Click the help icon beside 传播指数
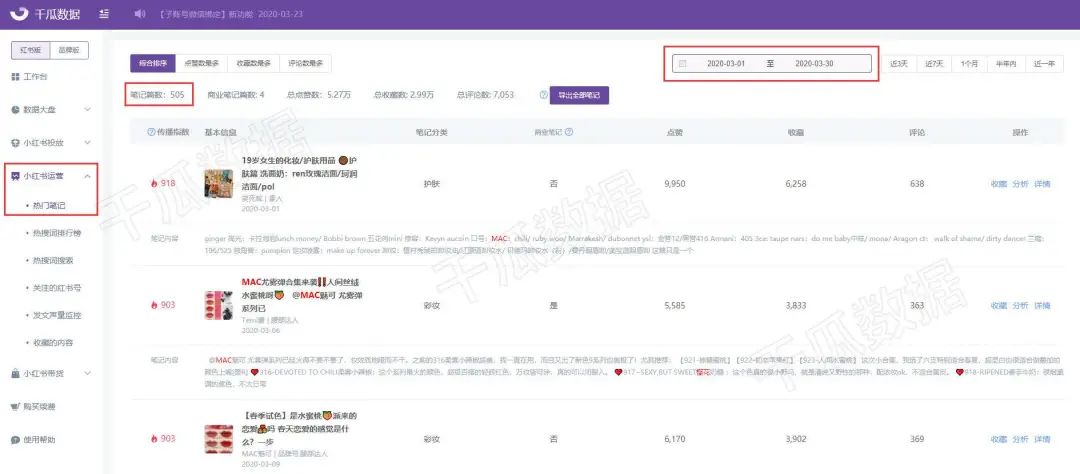Viewport: 1080px width, 474px height. point(151,132)
